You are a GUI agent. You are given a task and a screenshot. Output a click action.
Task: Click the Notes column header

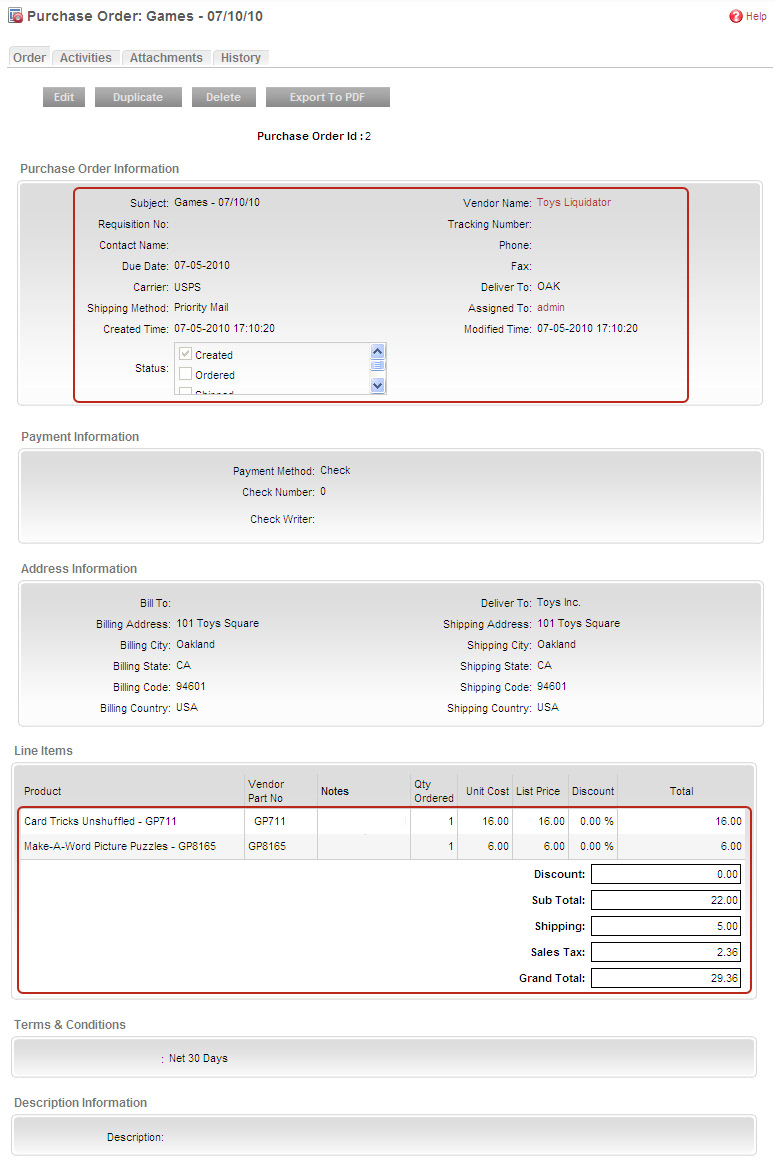[x=334, y=791]
